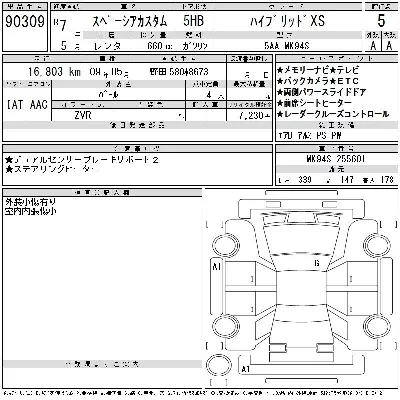Select the feature line ★バックカメラ★ETC
This screenshot has width=400, height=400.
[318, 81]
